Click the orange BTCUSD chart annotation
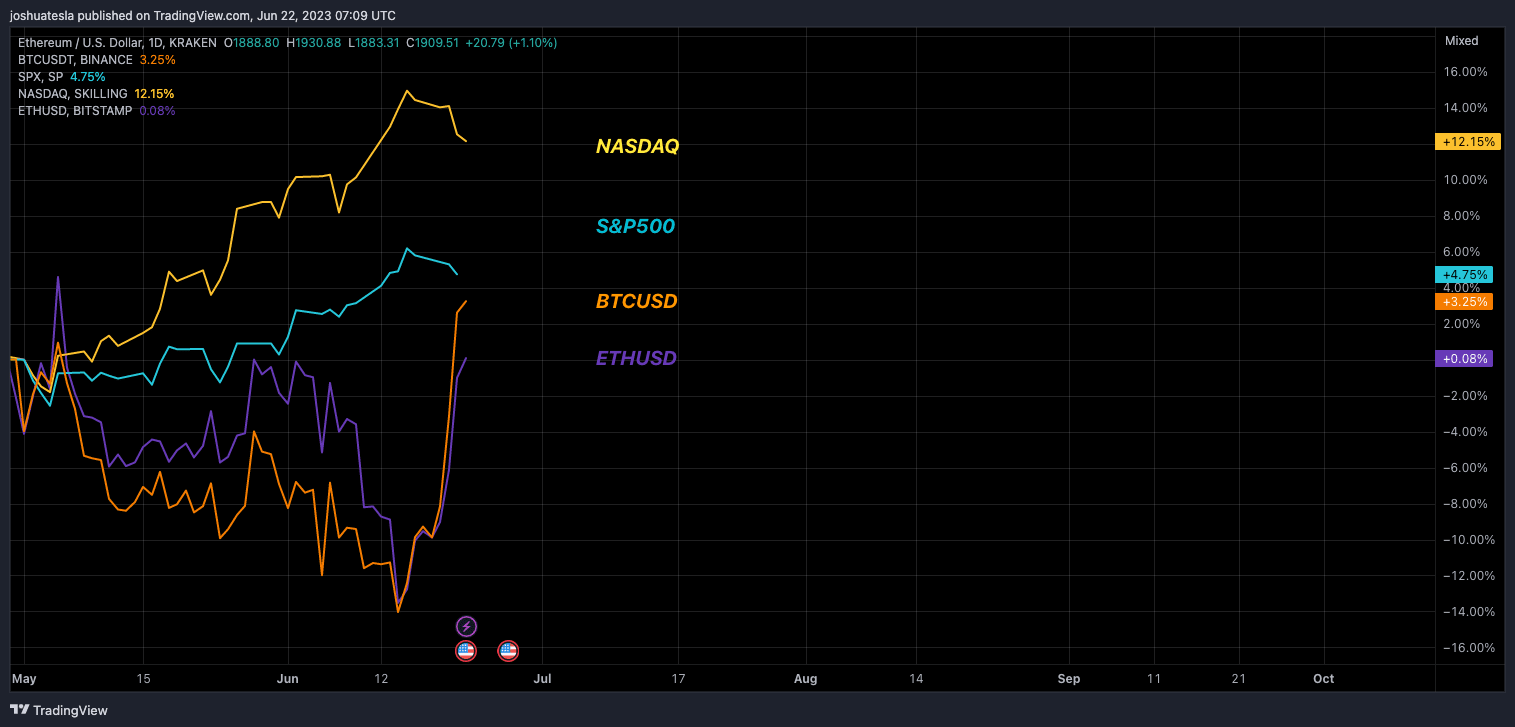The image size is (1515, 727). [636, 301]
